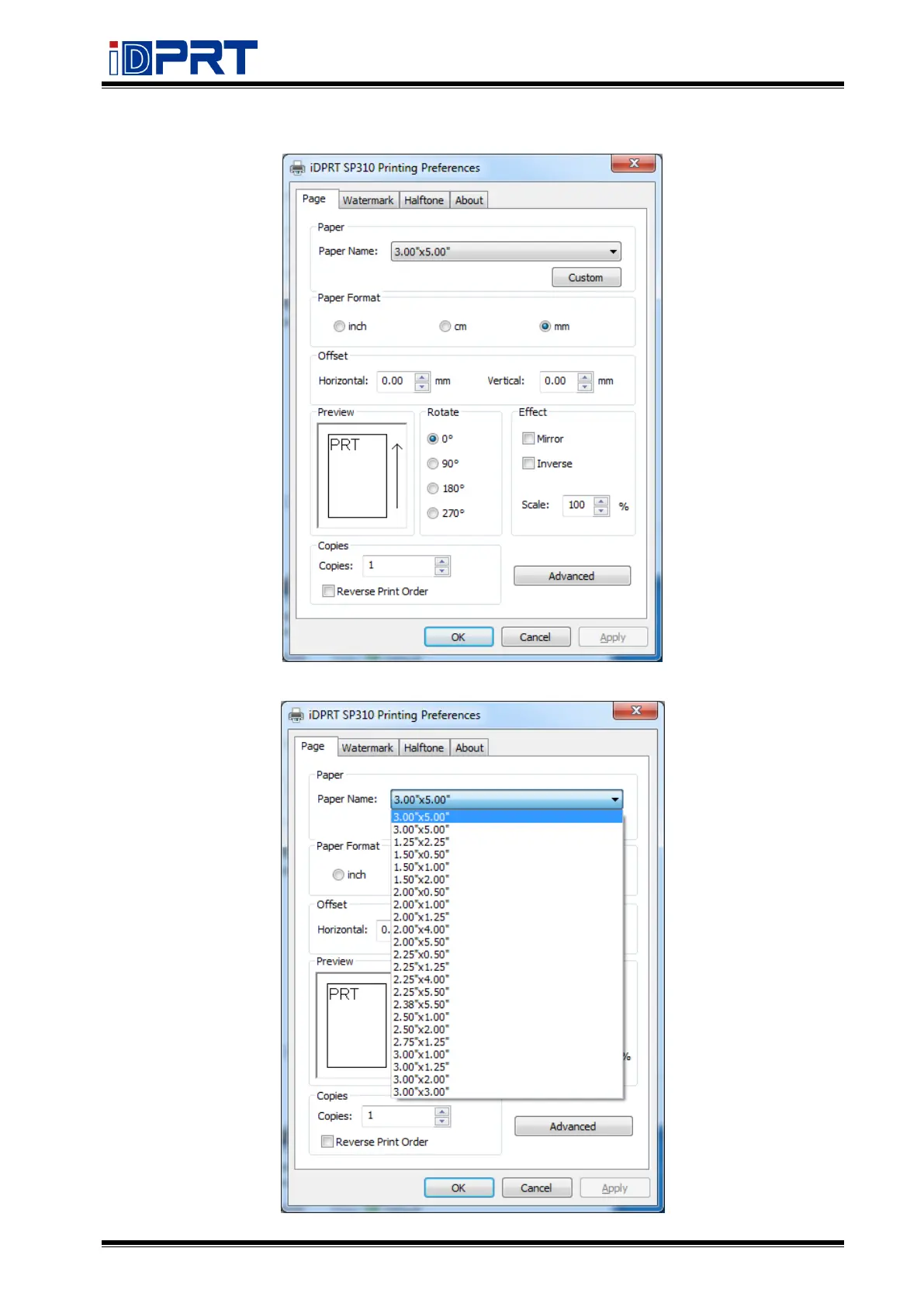Open Halftone tab in lower dialog
The width and height of the screenshot is (924, 1307).
(x=424, y=747)
